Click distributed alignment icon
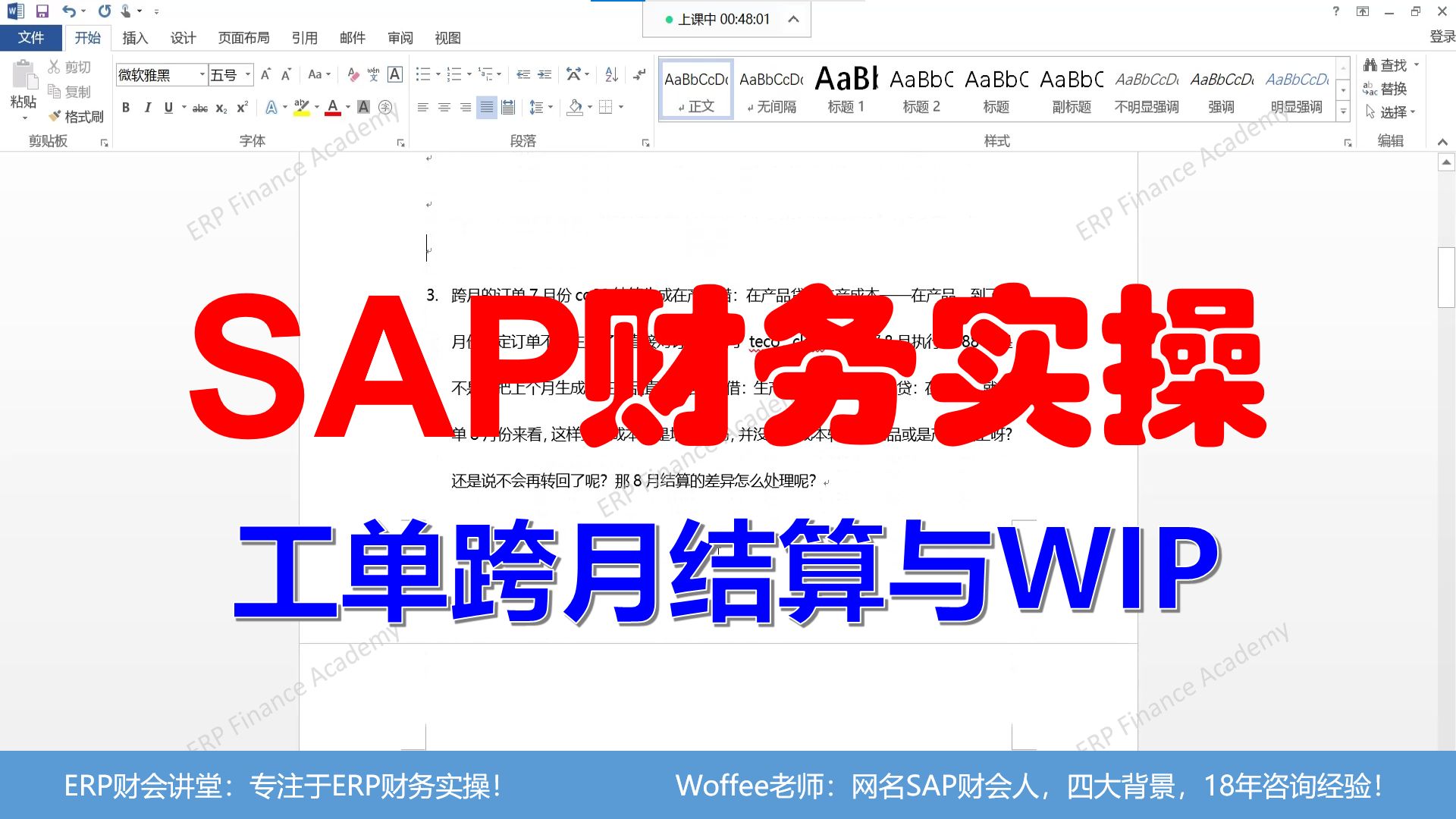1456x819 pixels. [x=507, y=108]
